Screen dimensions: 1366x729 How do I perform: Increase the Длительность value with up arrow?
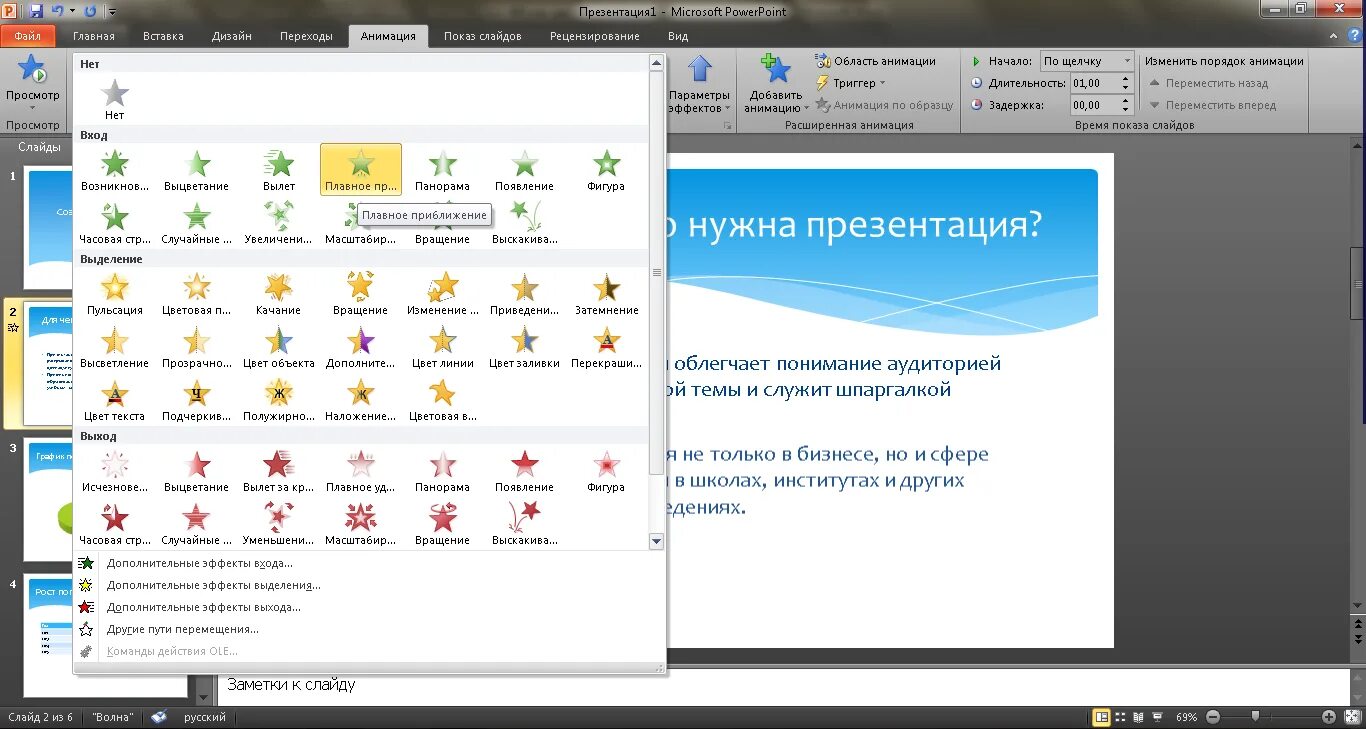point(1126,79)
